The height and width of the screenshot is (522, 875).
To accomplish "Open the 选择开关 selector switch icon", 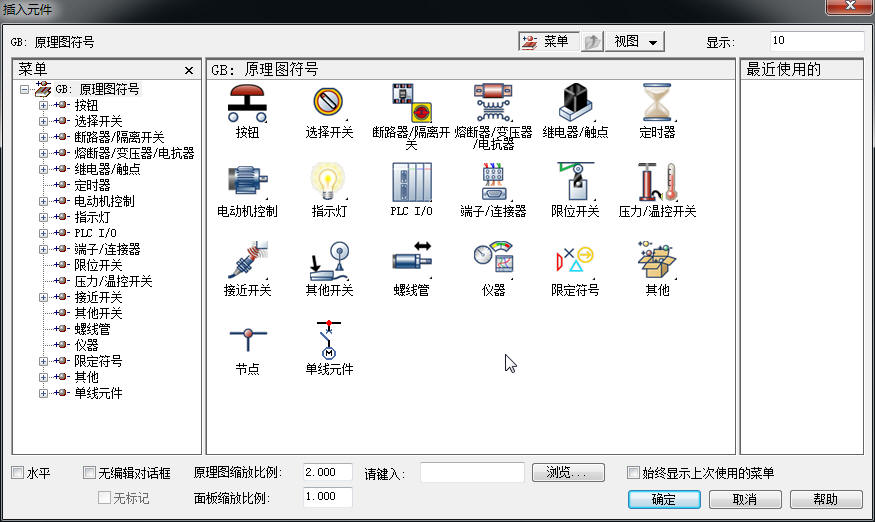I will click(329, 103).
